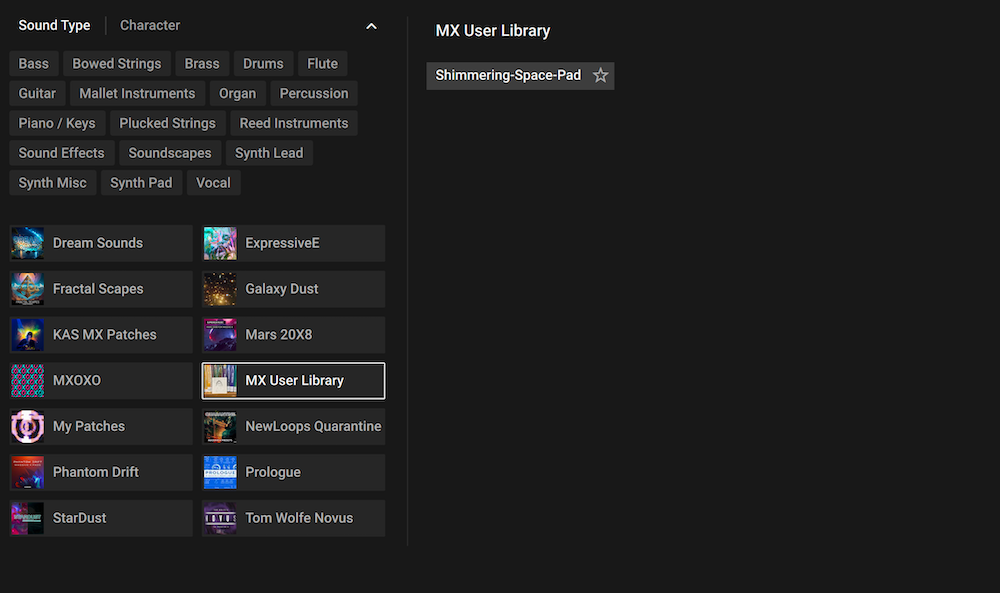
Task: Filter by Bowed Strings tag
Action: 117,64
